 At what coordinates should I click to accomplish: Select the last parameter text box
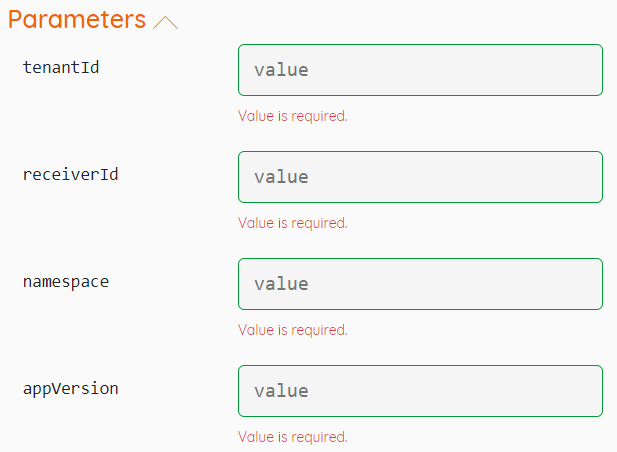coord(420,391)
